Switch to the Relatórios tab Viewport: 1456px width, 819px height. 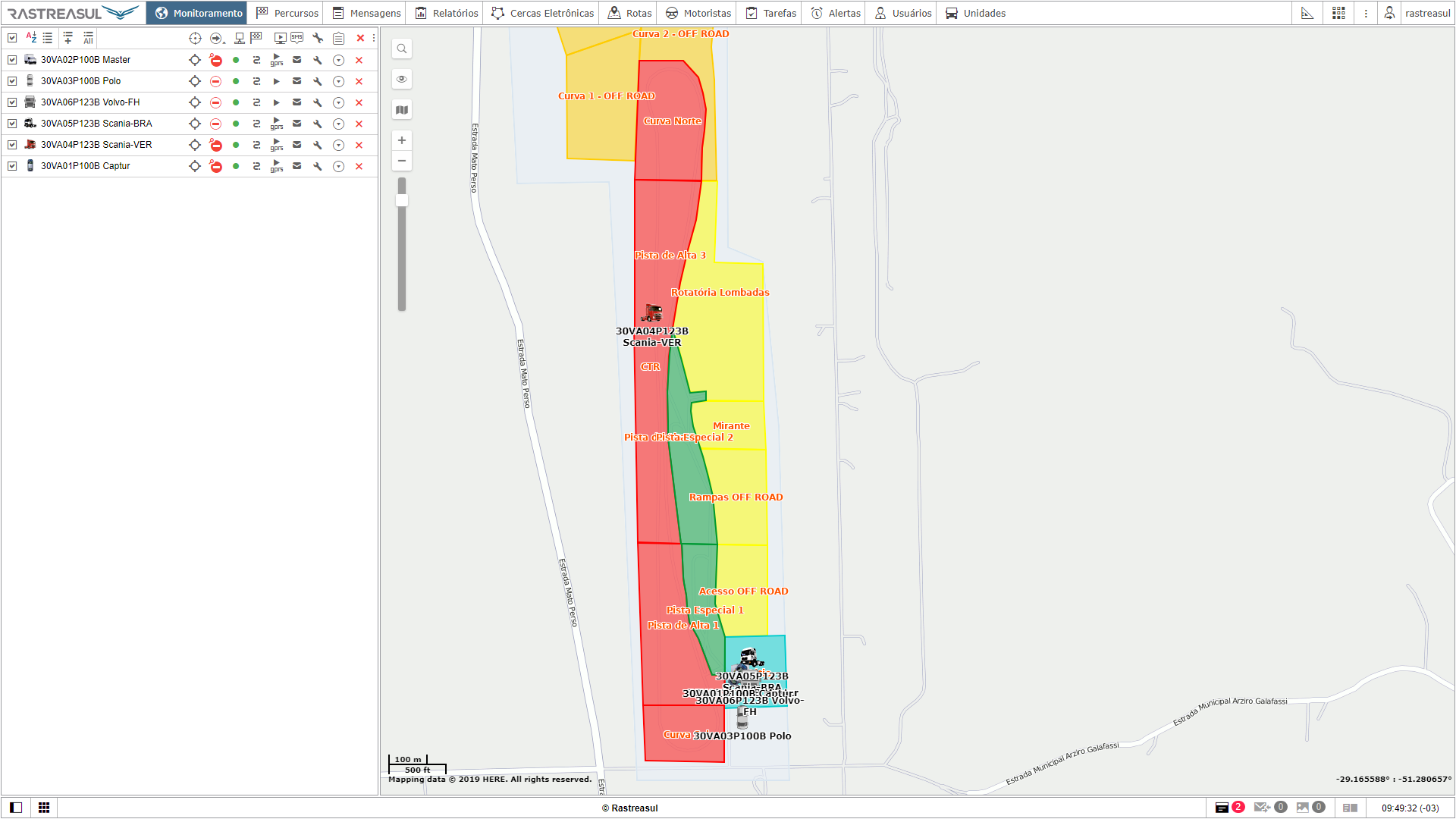[447, 13]
